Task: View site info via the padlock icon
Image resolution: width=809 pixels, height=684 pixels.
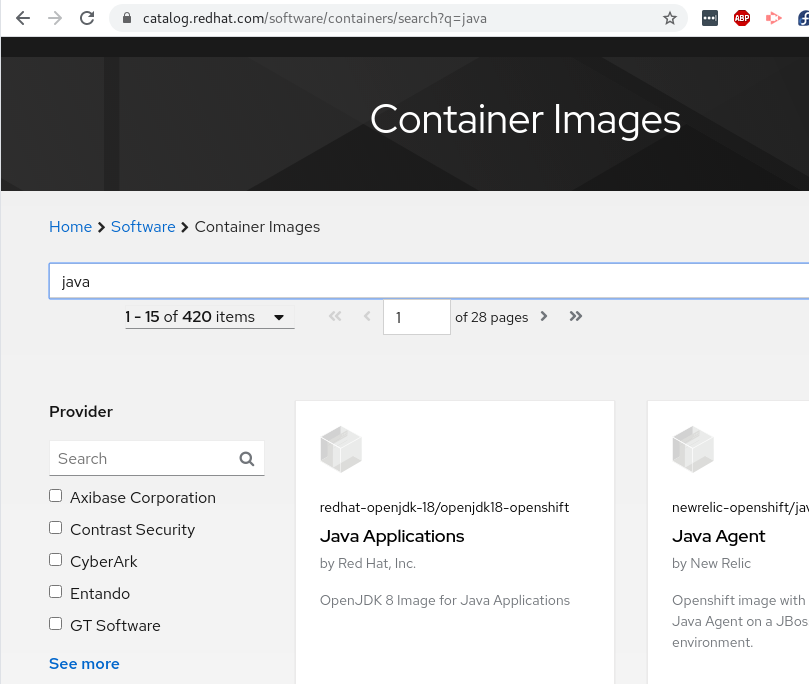Action: pyautogui.click(x=126, y=19)
